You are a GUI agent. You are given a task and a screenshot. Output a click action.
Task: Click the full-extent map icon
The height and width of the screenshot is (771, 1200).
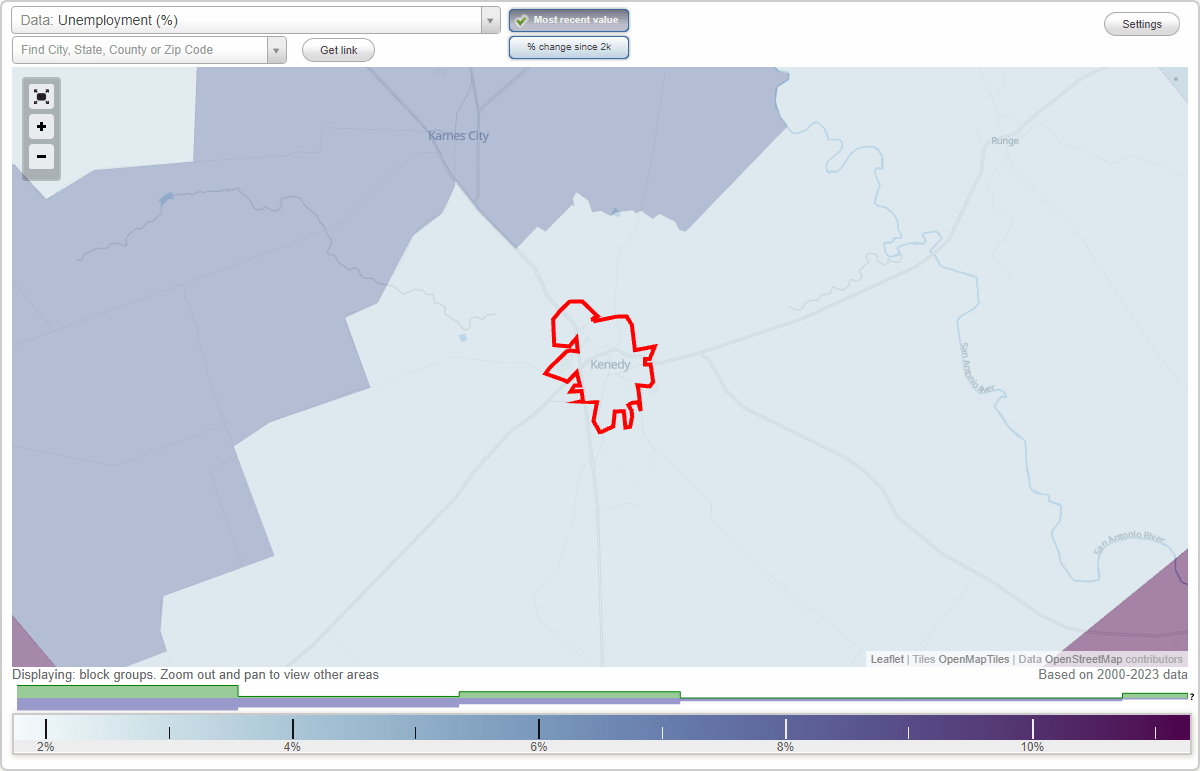tap(41, 96)
